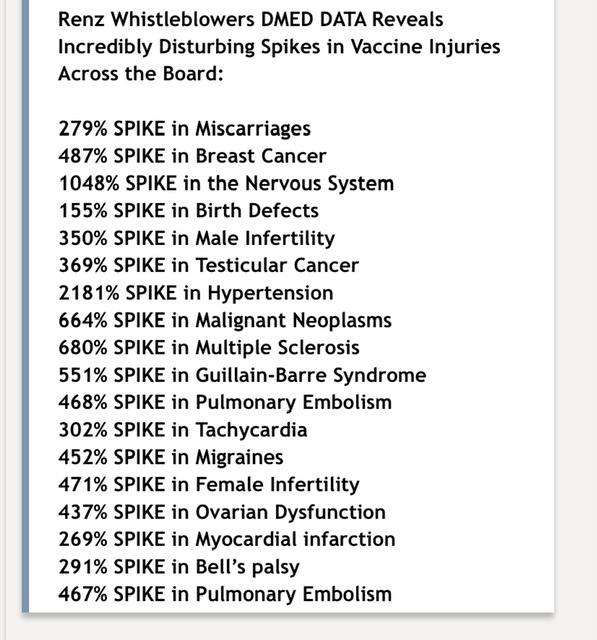
Task: Select the '468% SPIKE in Pulmonary Embolism' line
Action: coord(225,402)
